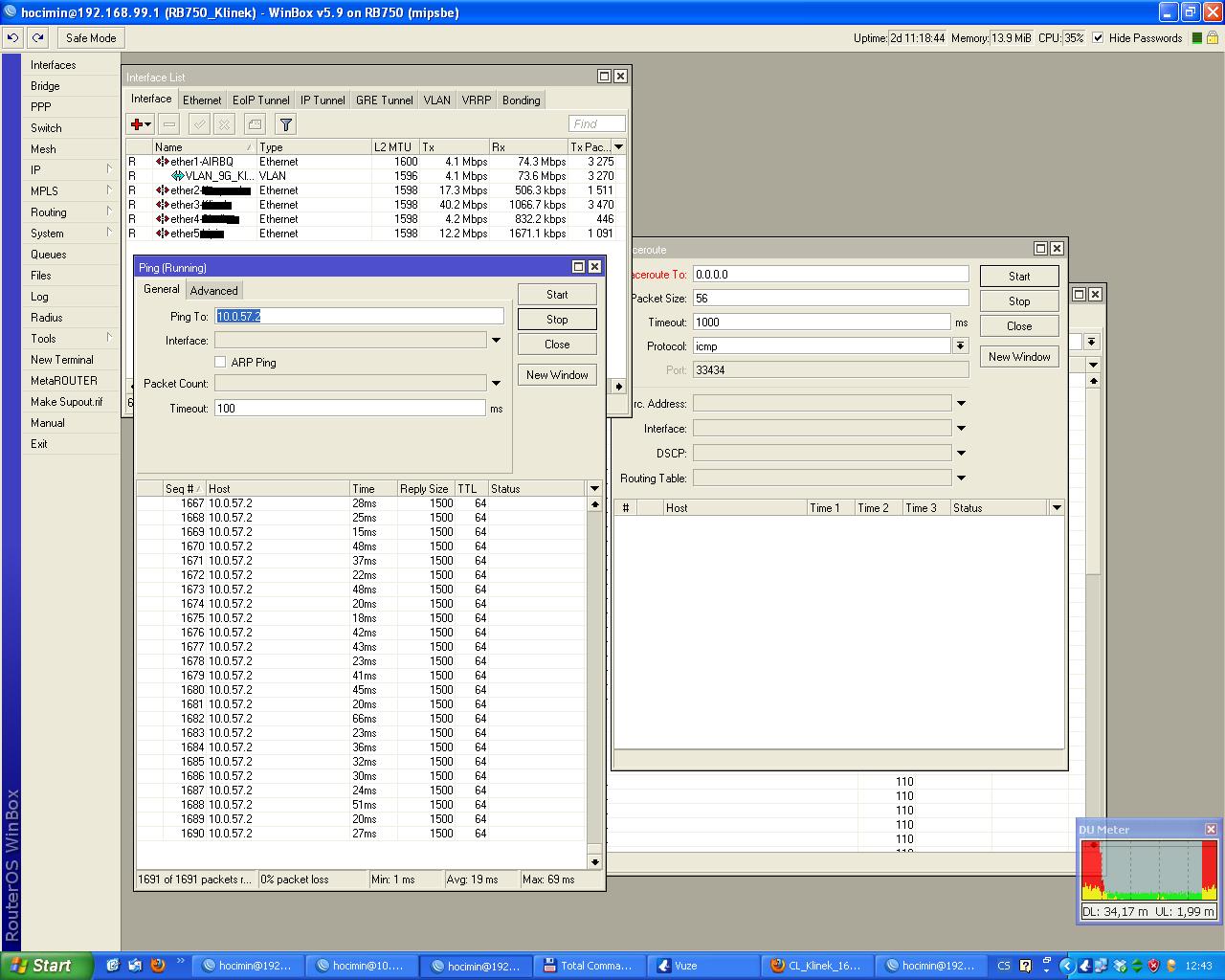The width and height of the screenshot is (1225, 980).
Task: Click the ether1-AIRBQ interface row icon
Action: coord(162,162)
